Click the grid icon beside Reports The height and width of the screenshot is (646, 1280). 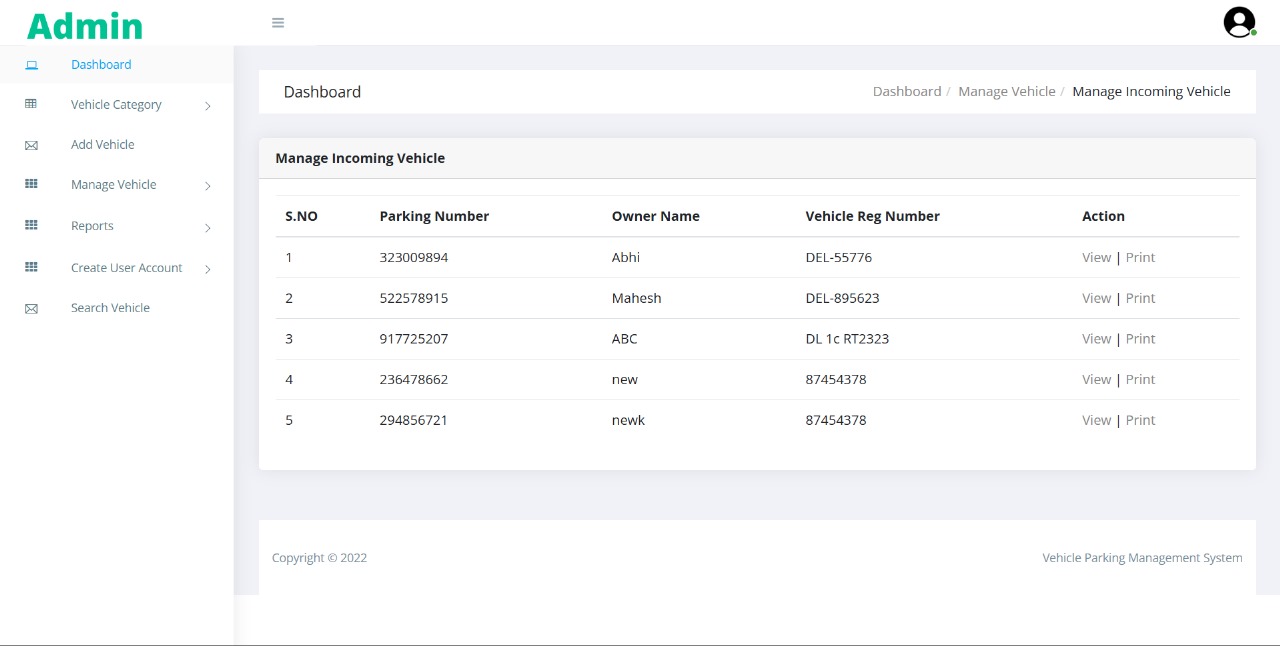tap(31, 226)
